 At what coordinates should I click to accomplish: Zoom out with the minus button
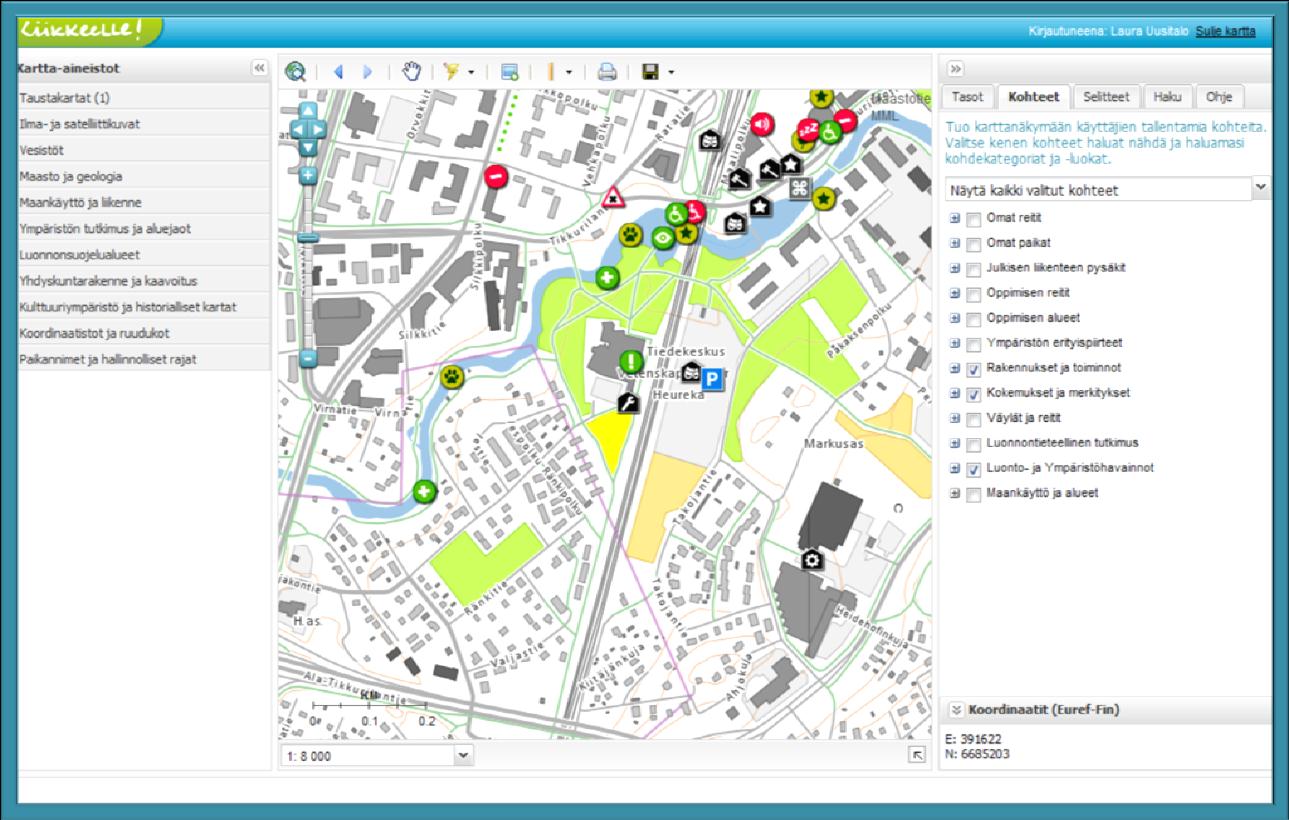click(308, 357)
